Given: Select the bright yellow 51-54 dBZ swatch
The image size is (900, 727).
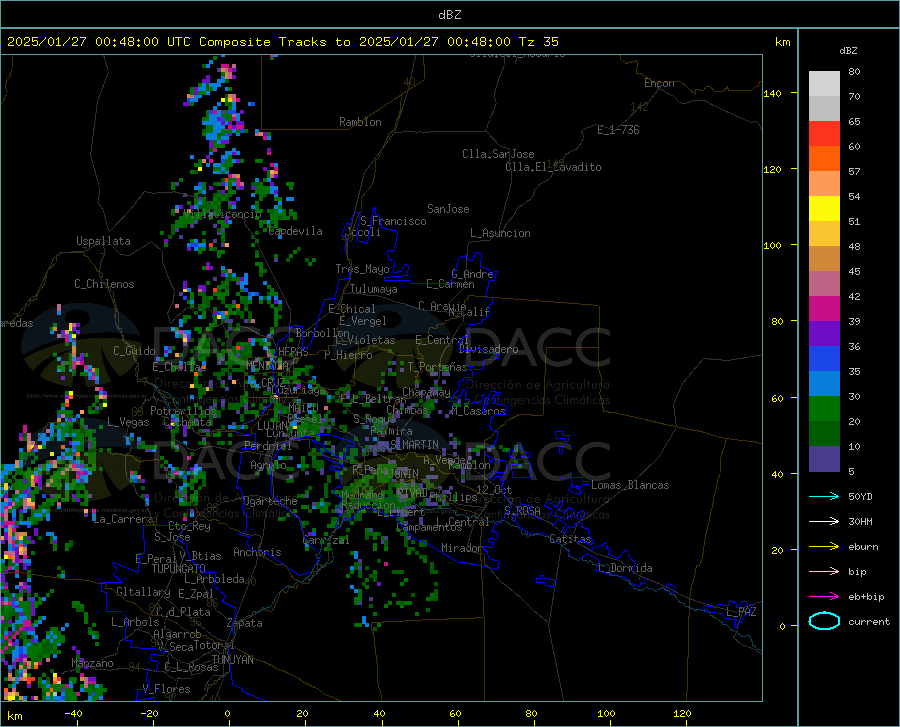Looking at the screenshot, I should pyautogui.click(x=824, y=209).
